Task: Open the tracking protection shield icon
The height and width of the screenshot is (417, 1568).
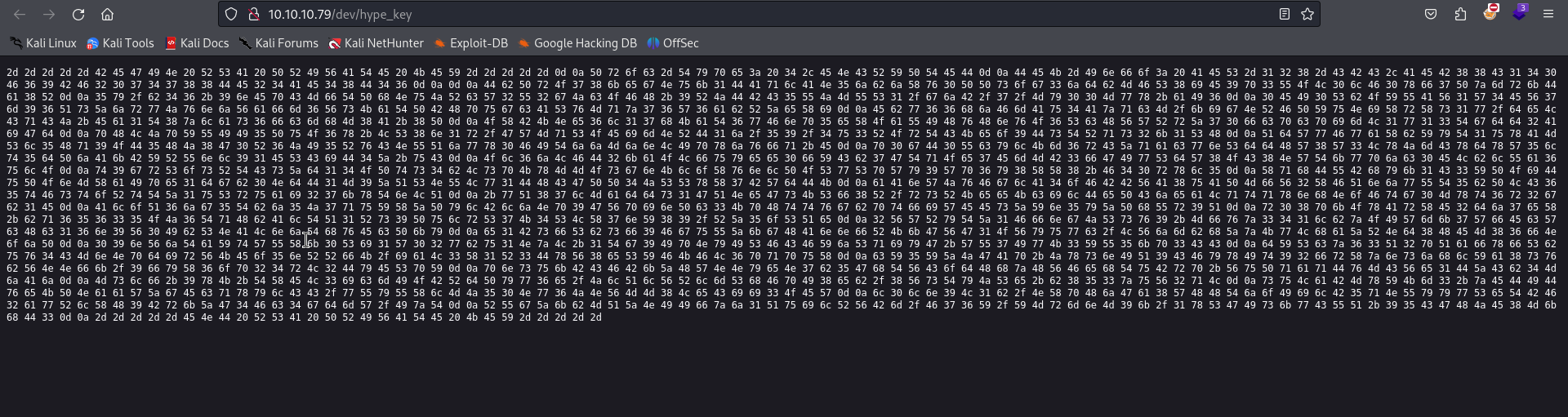Action: coord(231,15)
